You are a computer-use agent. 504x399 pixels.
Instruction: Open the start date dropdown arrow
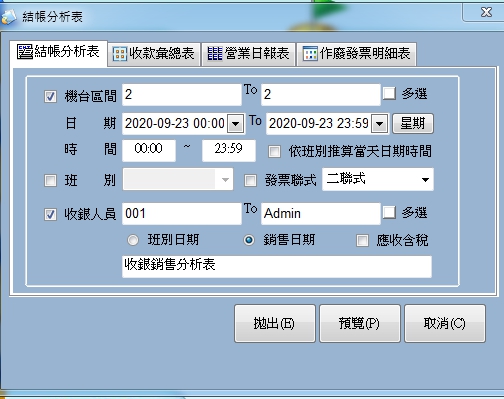[x=235, y=124]
